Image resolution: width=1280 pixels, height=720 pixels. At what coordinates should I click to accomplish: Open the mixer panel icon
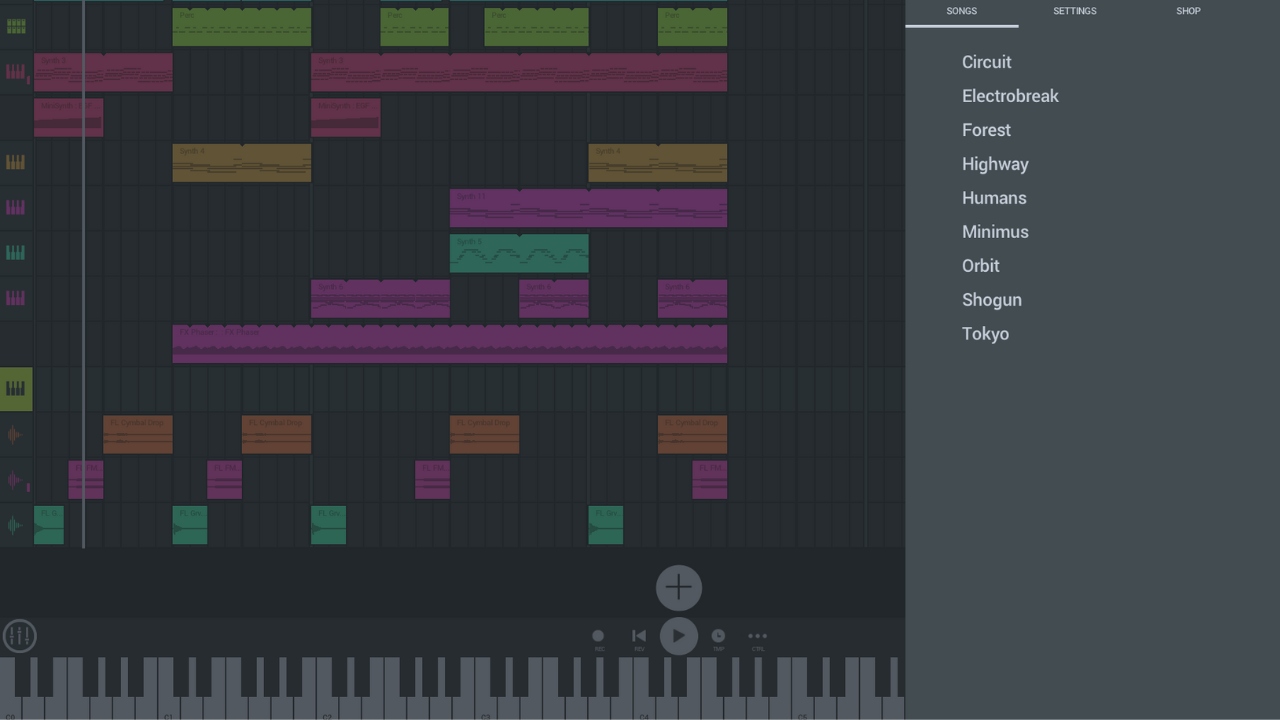19,636
